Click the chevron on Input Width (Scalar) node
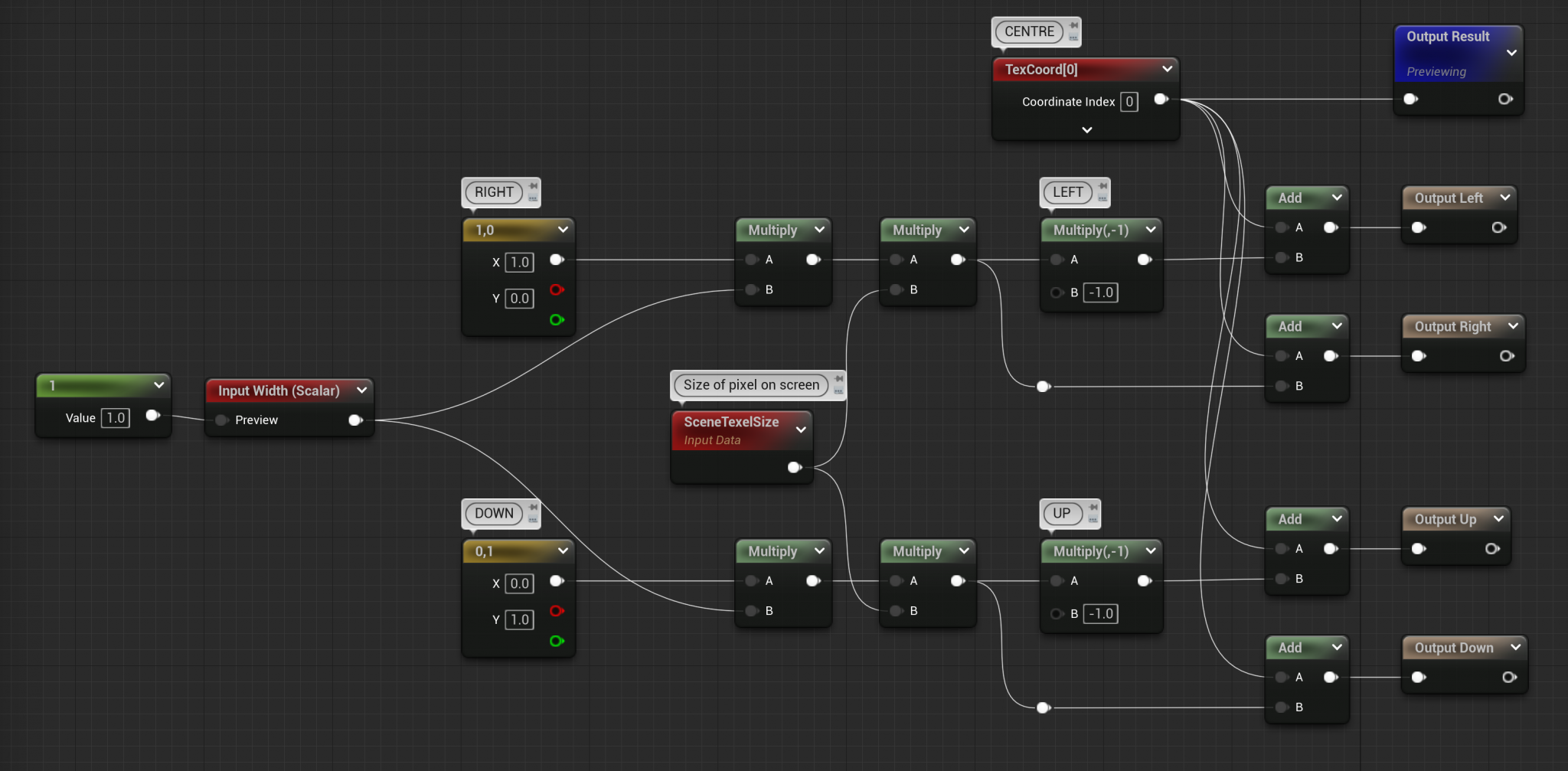 361,390
